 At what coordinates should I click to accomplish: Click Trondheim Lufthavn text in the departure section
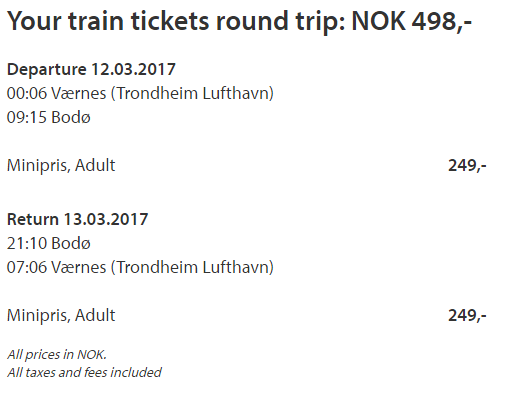point(195,93)
